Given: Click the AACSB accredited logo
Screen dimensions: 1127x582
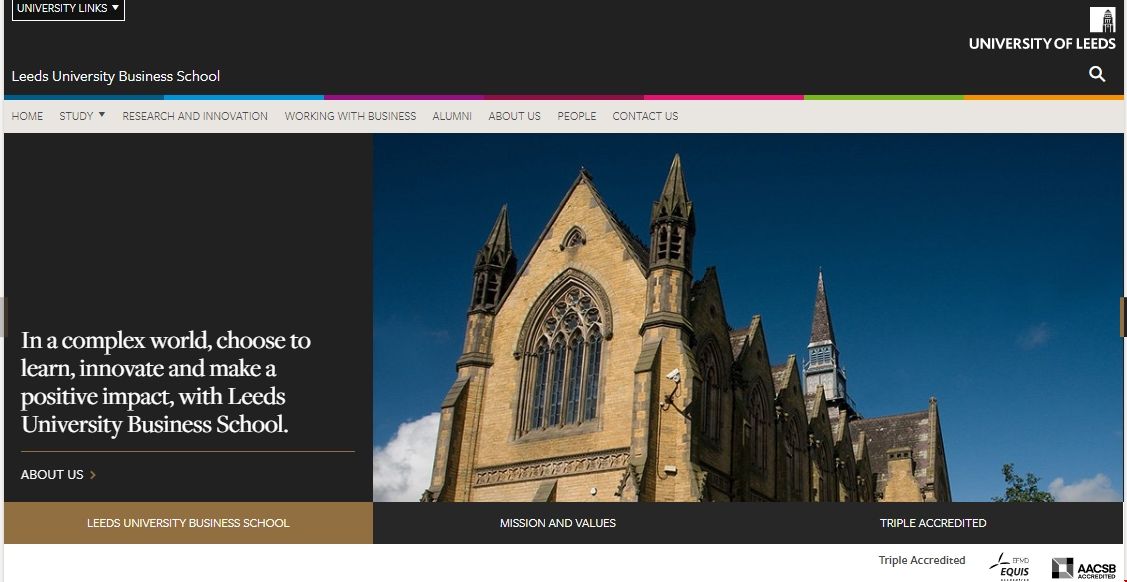Looking at the screenshot, I should [1084, 568].
